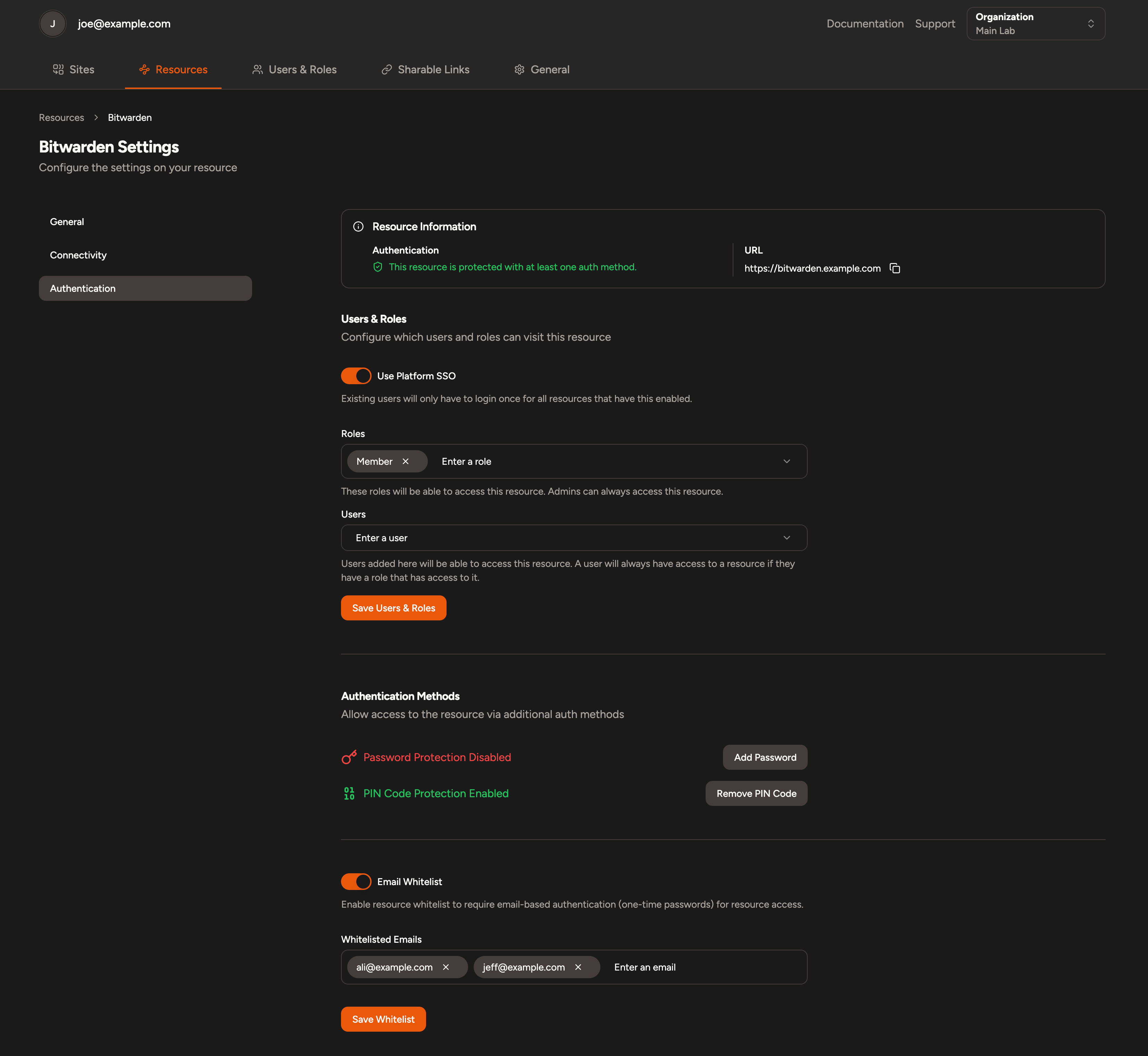The height and width of the screenshot is (1056, 1148).
Task: Expand the Roles dropdown chevron
Action: pyautogui.click(x=787, y=462)
